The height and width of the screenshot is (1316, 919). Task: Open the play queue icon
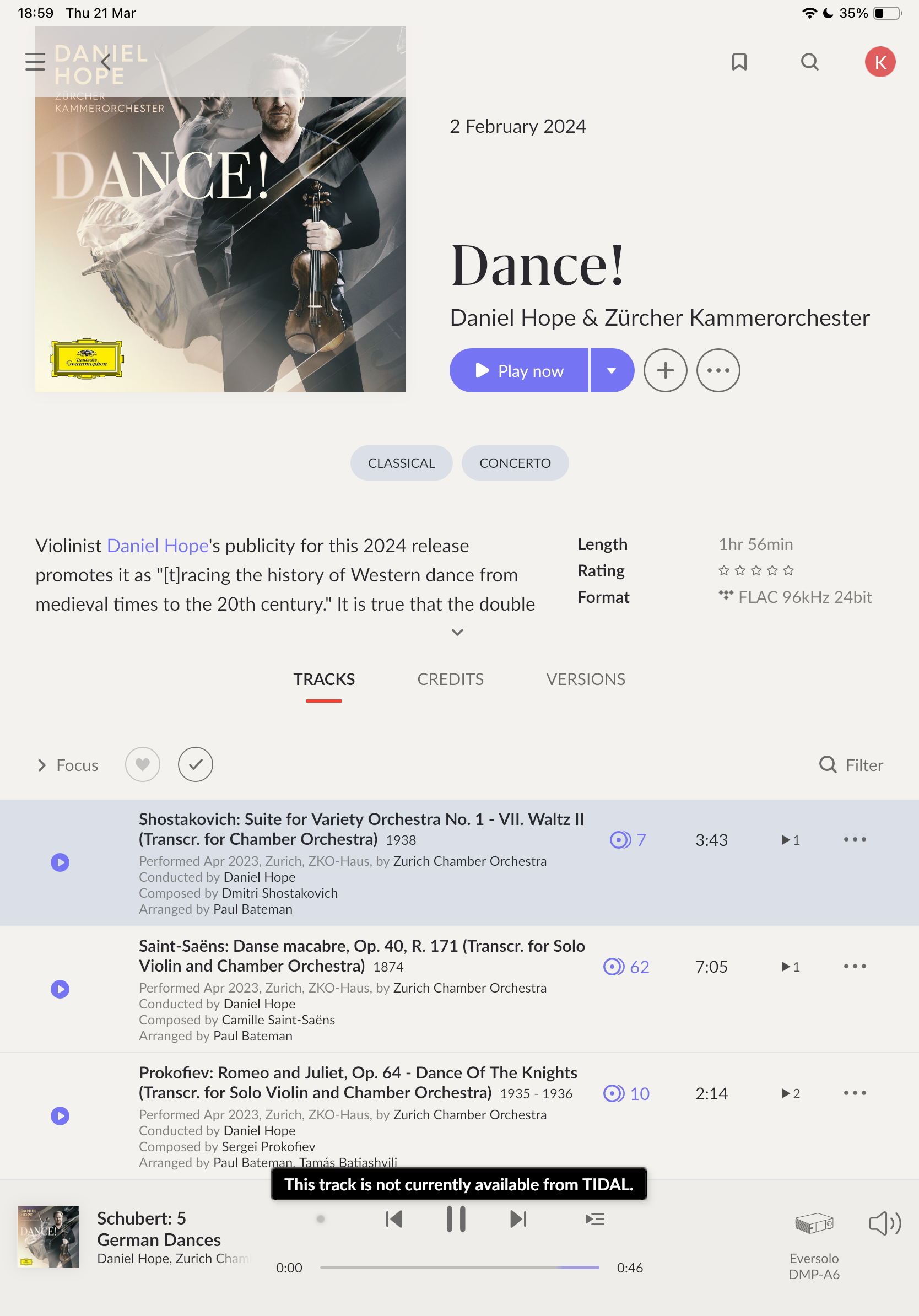[594, 1218]
